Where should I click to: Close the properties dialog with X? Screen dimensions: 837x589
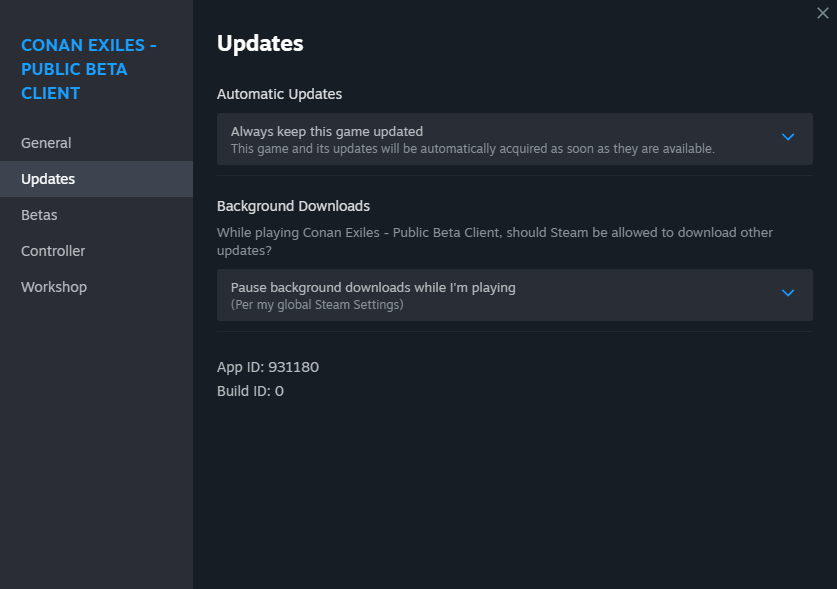pos(823,13)
